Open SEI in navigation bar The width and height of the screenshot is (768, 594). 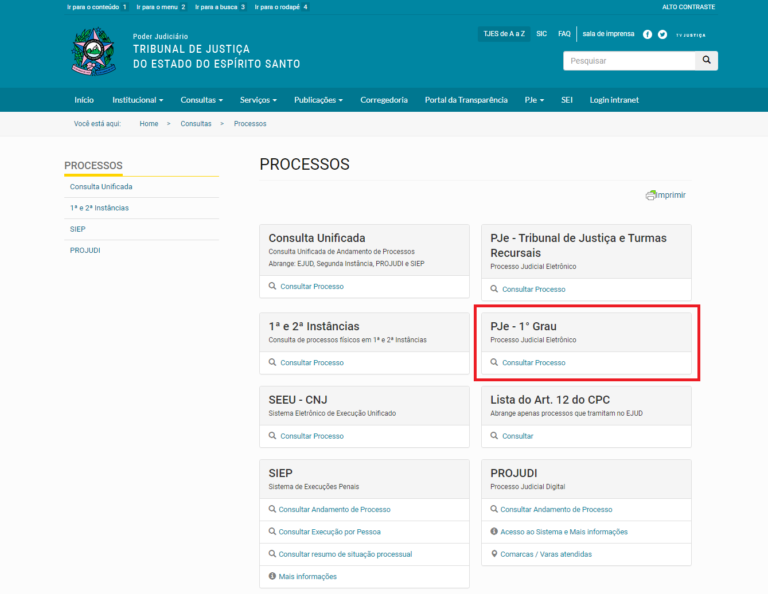[x=567, y=100]
